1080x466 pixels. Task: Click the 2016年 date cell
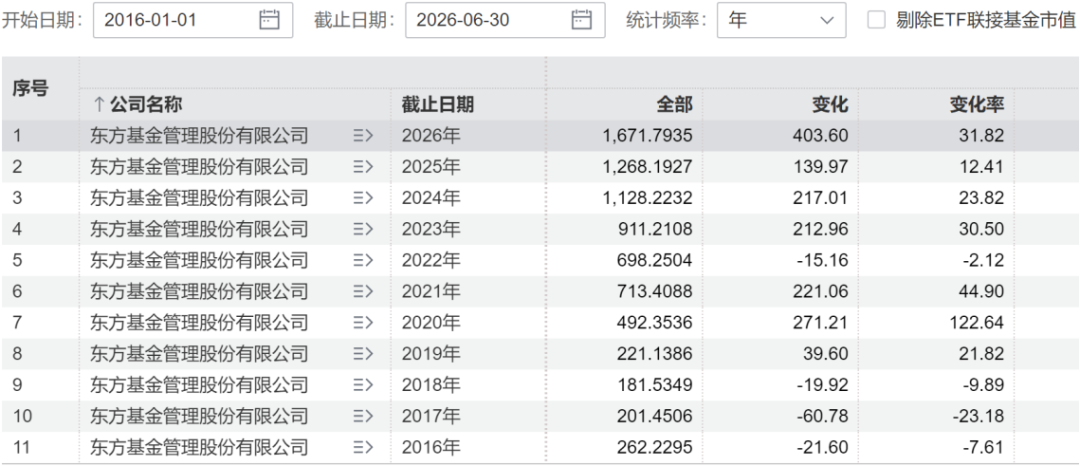[x=430, y=447]
